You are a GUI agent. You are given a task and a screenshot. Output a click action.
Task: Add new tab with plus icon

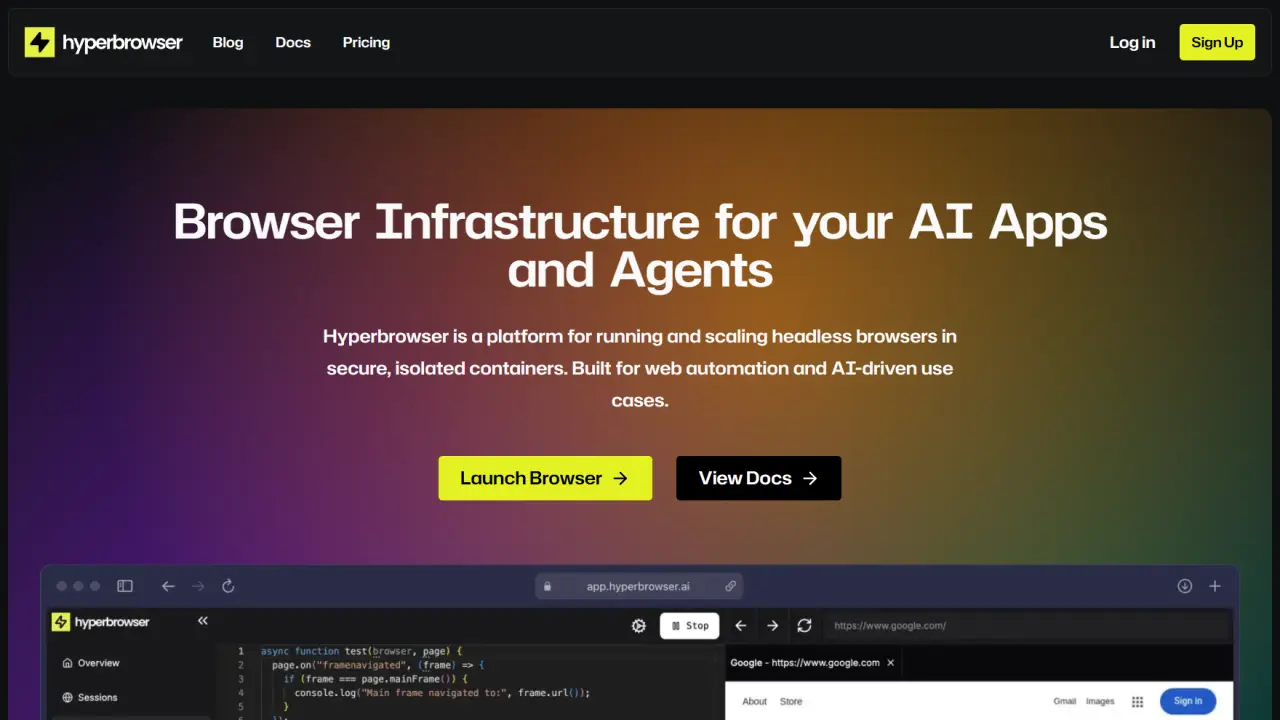click(x=1215, y=586)
